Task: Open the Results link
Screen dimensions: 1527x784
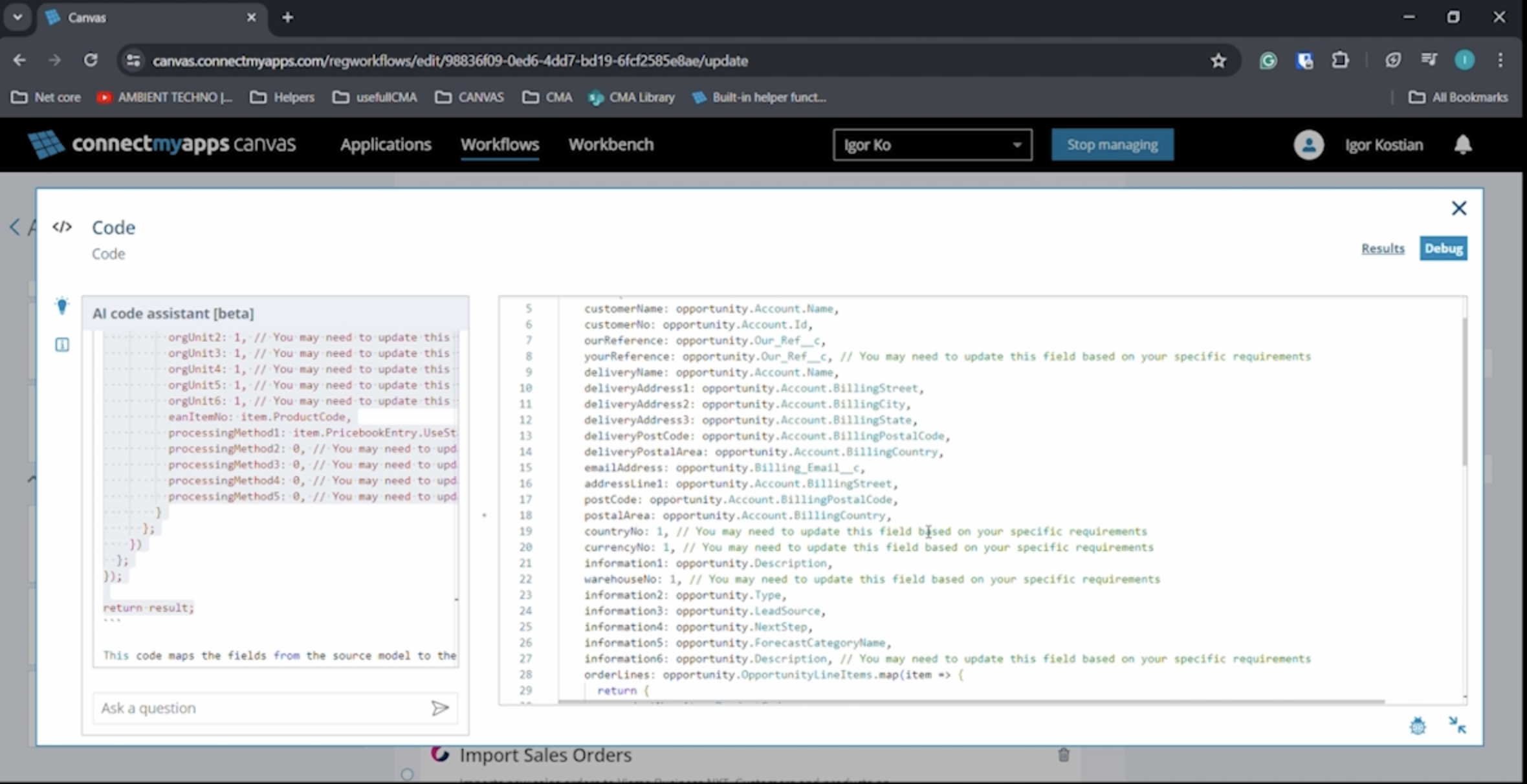Action: click(1383, 248)
